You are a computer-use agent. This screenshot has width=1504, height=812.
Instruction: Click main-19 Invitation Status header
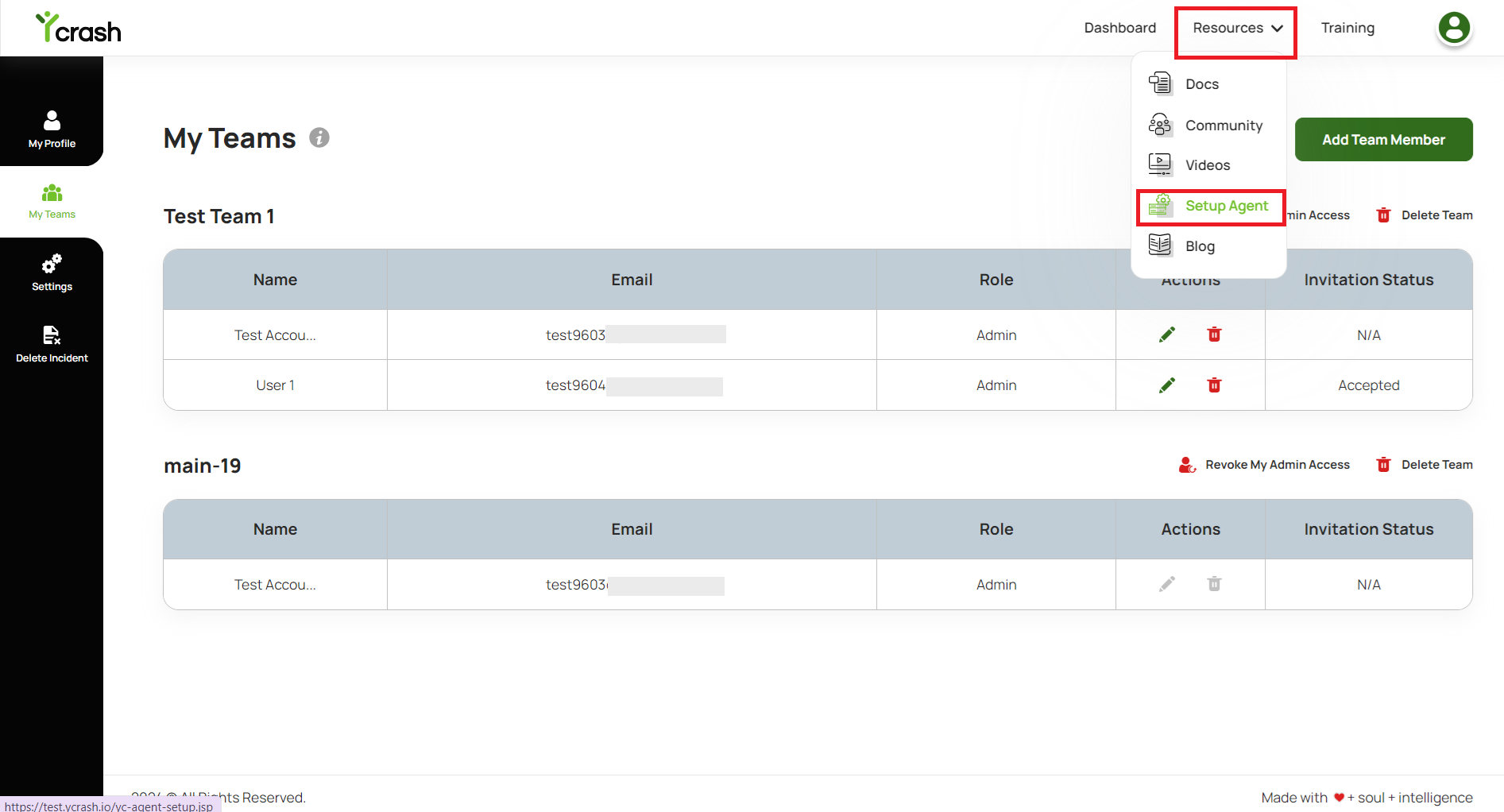click(1368, 529)
